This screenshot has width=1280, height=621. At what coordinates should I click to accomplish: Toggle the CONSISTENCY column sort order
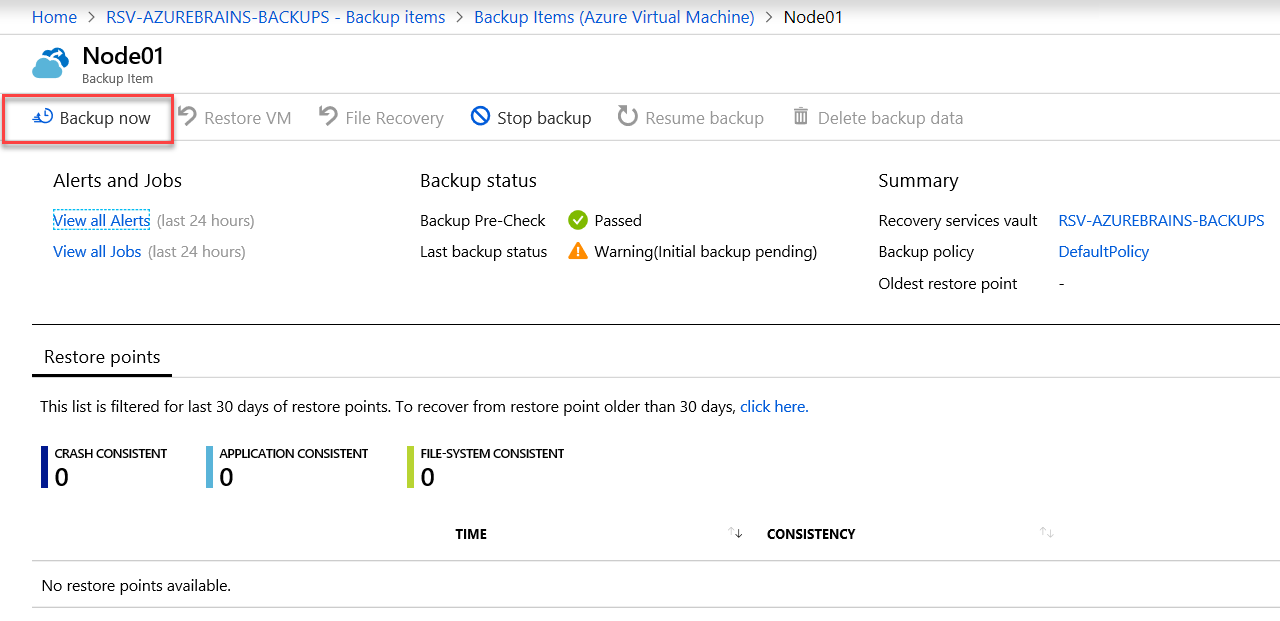coord(1046,534)
